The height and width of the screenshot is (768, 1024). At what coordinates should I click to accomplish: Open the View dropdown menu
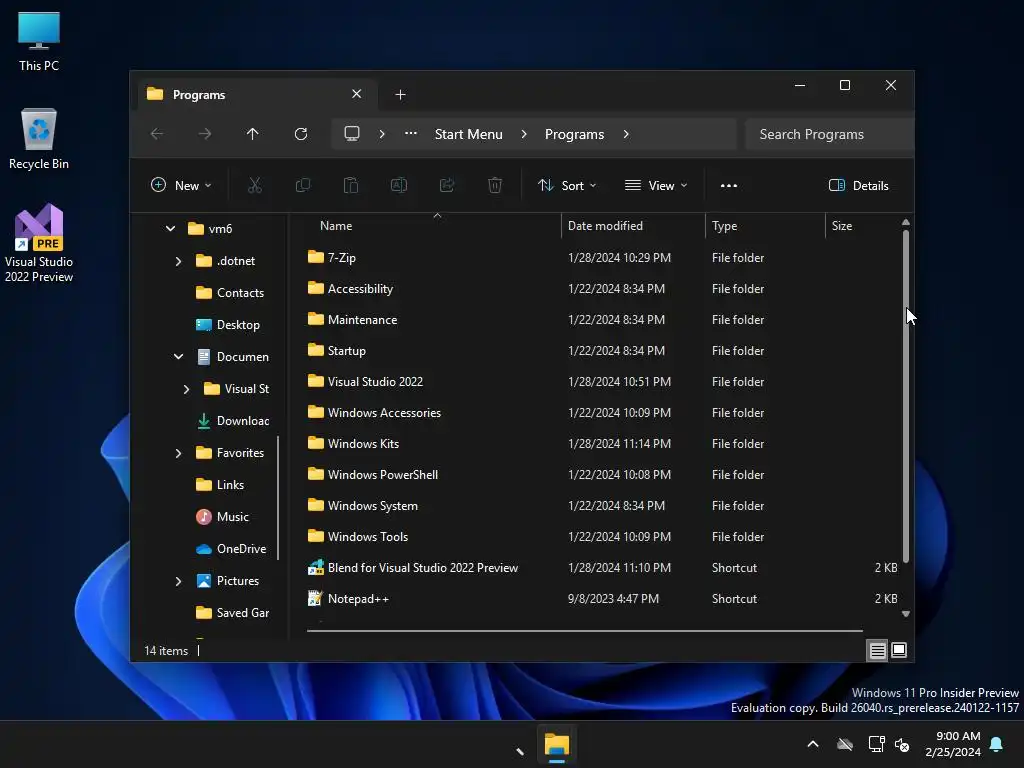656,185
